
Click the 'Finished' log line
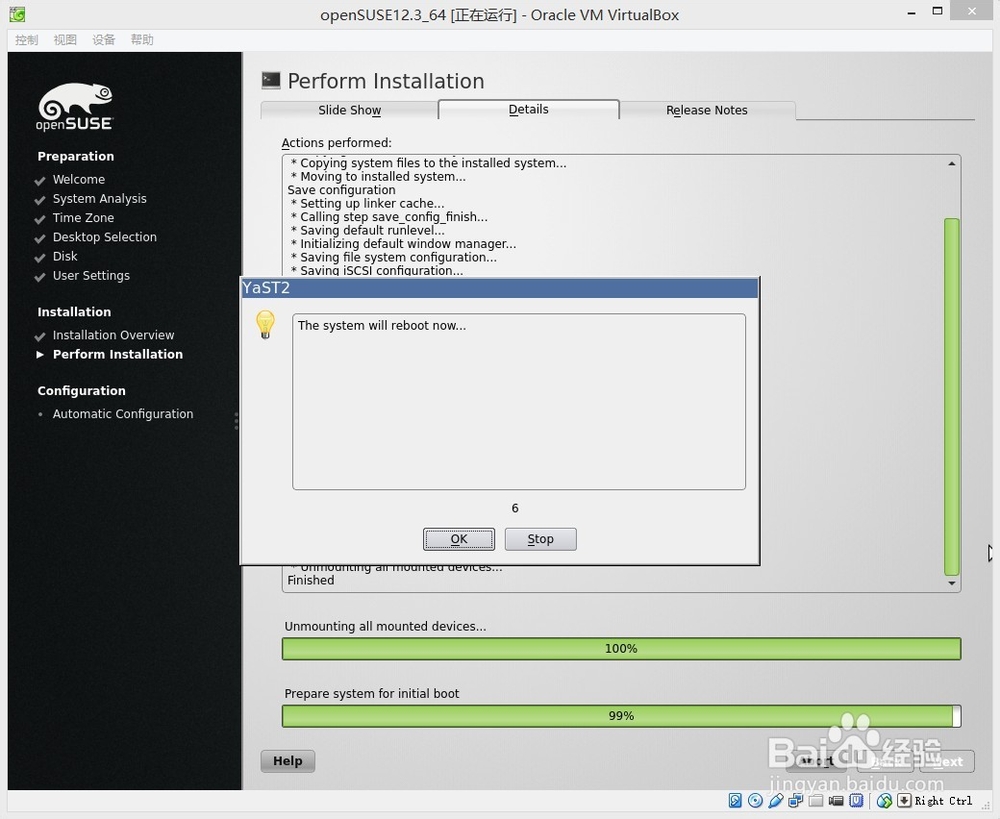tap(311, 580)
